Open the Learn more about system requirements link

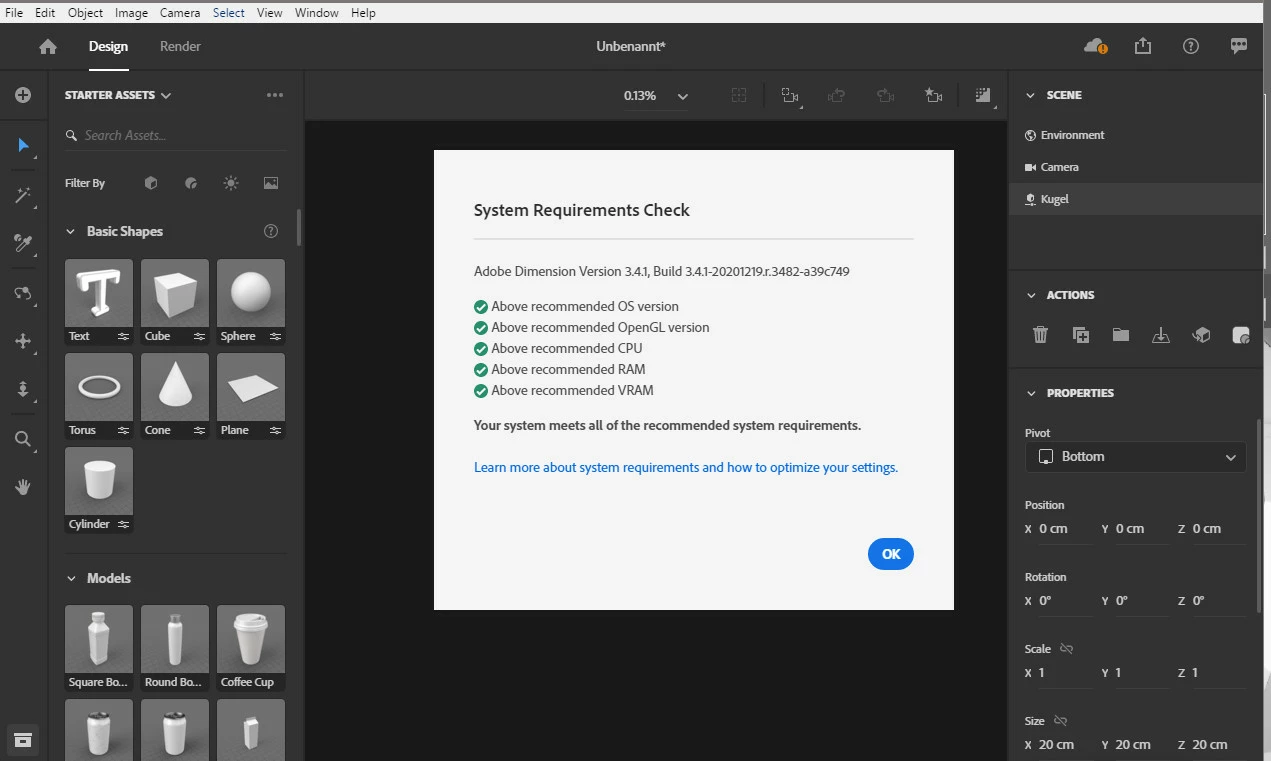pyautogui.click(x=686, y=467)
